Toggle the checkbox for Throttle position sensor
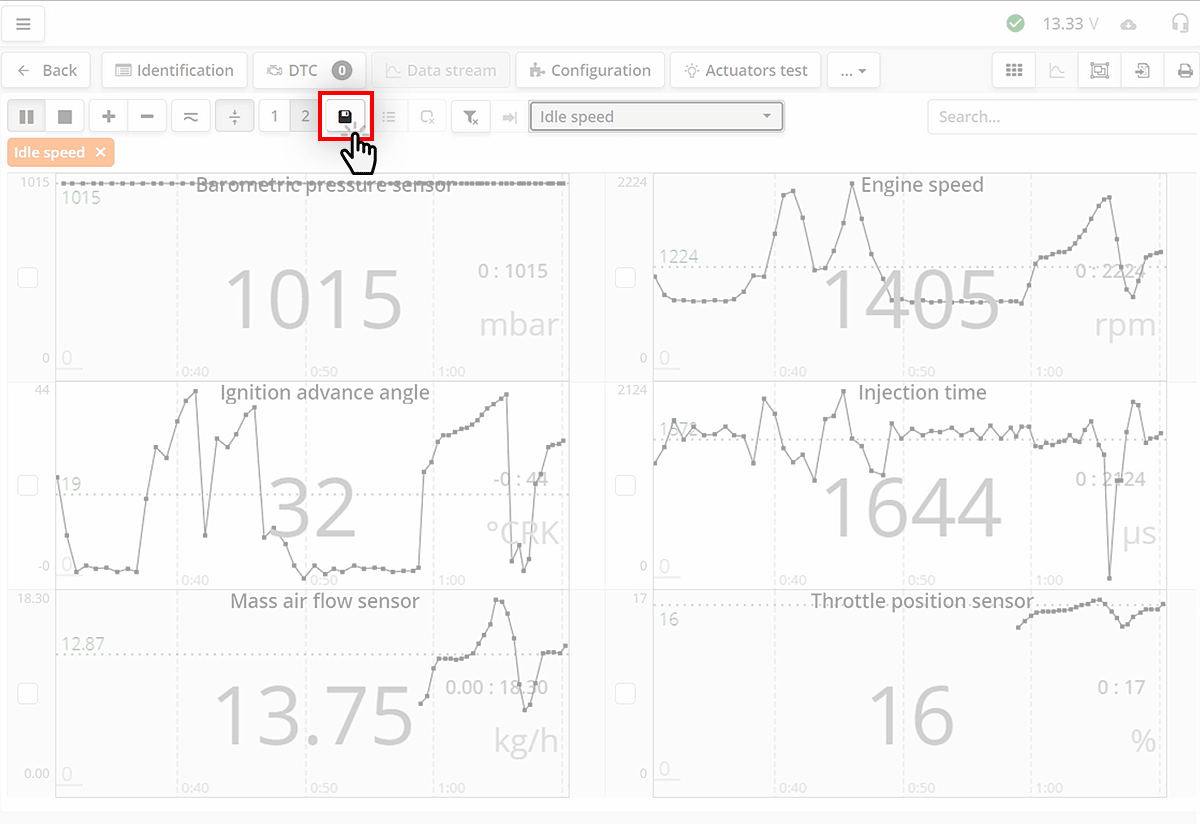Screen dimensions: 1200x824 (x=626, y=693)
